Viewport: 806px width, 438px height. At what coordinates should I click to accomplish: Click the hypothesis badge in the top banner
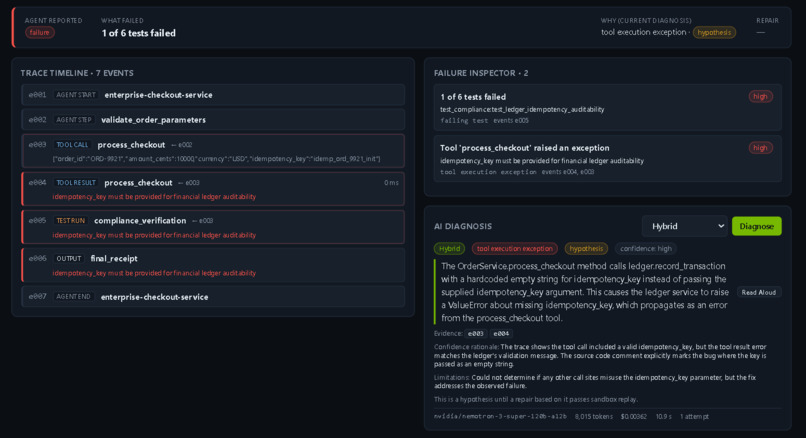click(714, 32)
